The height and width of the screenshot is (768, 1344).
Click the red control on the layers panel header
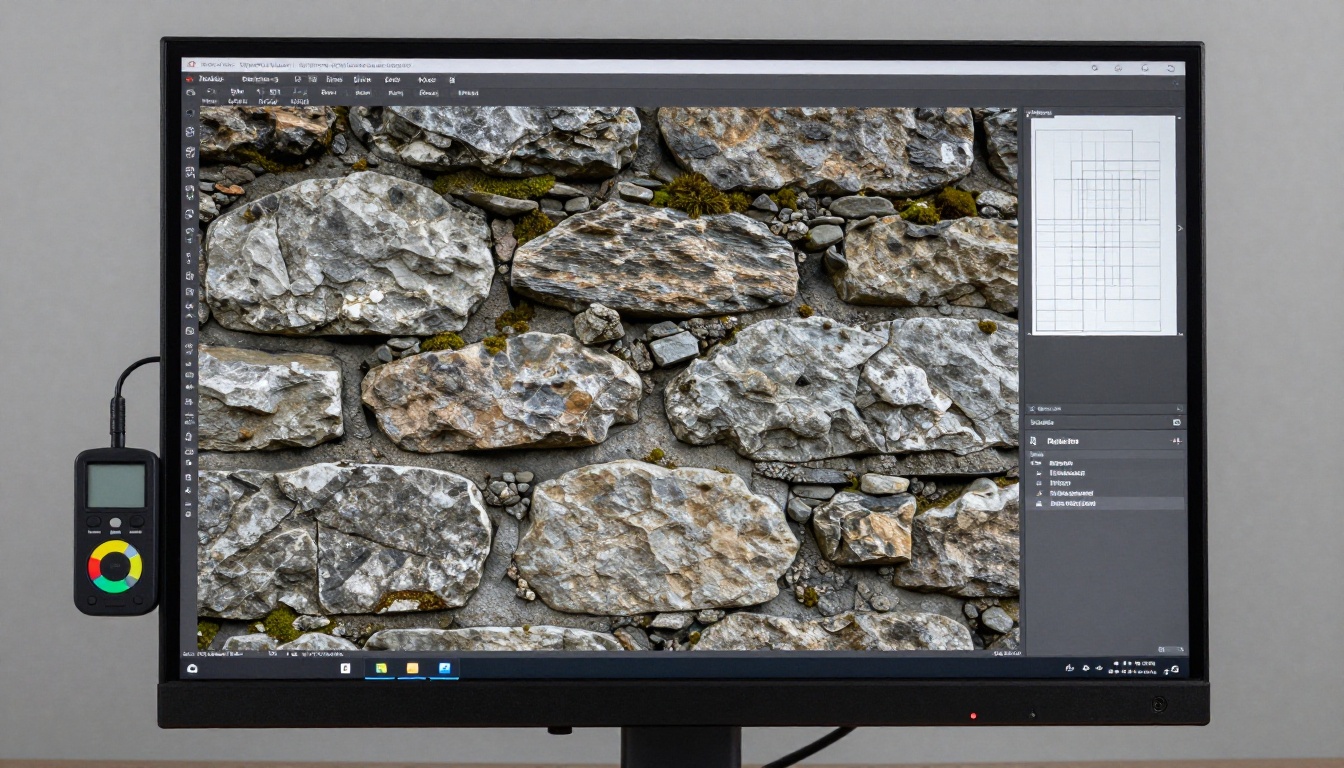pyautogui.click(x=1177, y=441)
